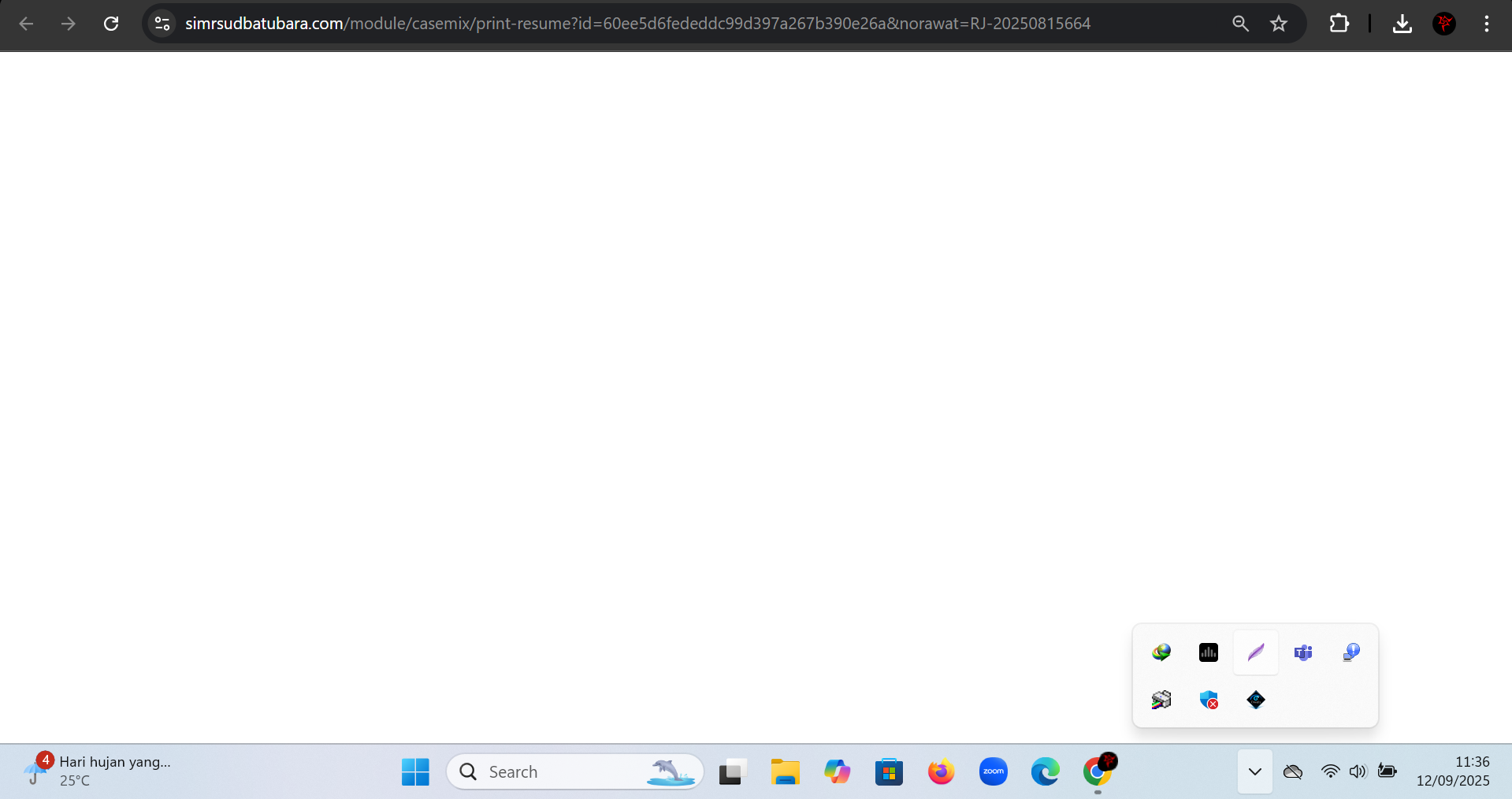
Task: Open the weather widget showing 25°C
Action: [97, 771]
